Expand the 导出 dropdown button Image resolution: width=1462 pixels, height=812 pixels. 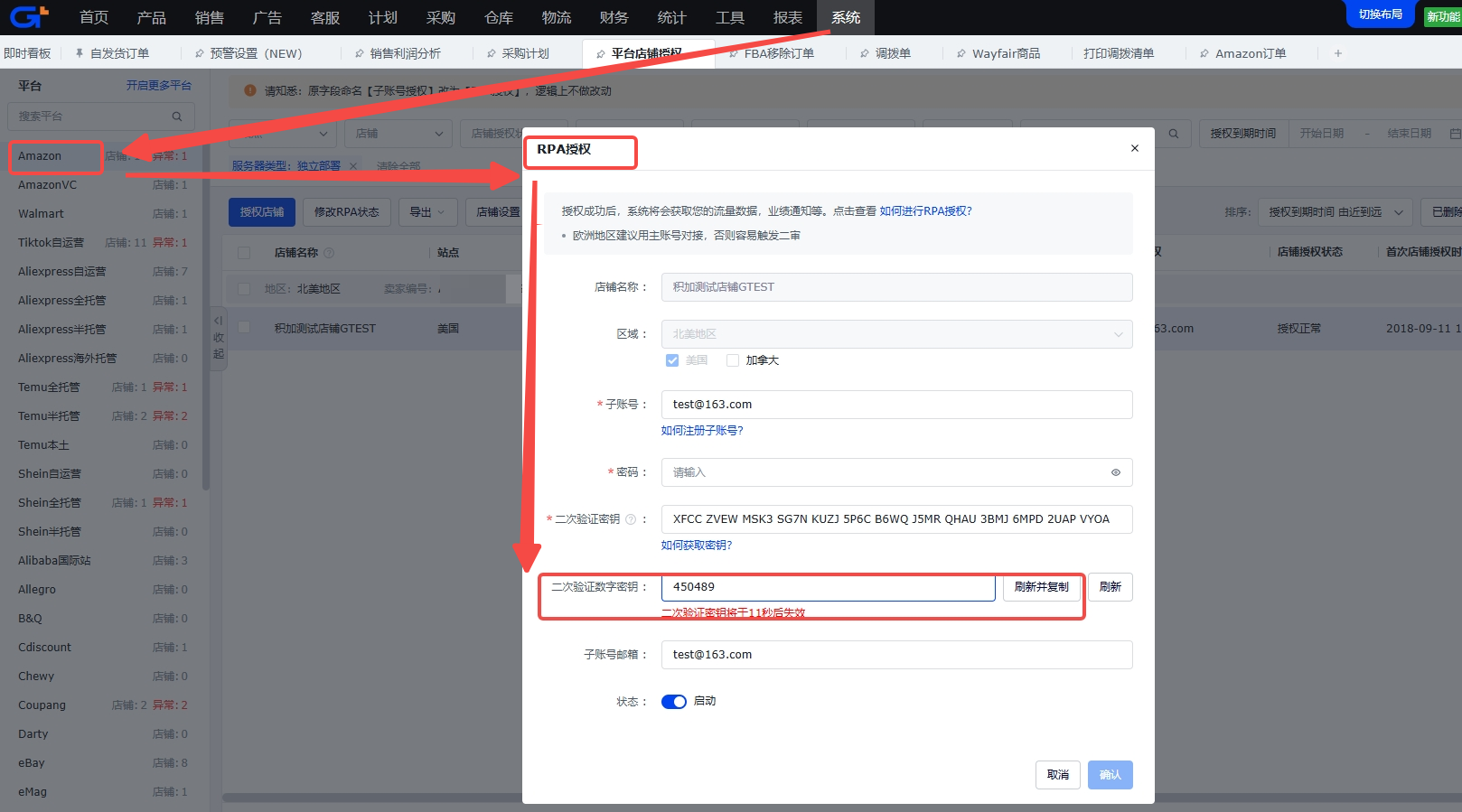click(427, 212)
